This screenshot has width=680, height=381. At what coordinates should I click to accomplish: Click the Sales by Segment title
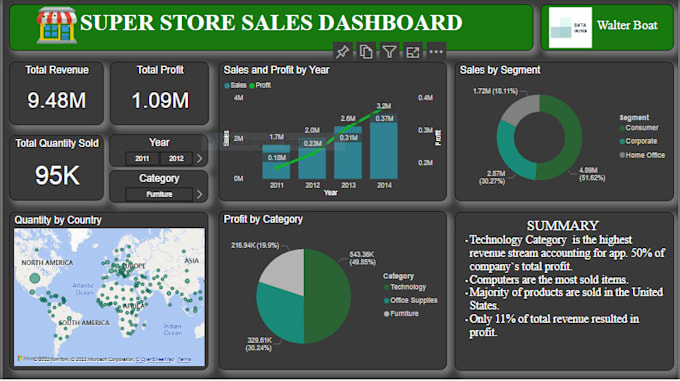tap(500, 70)
